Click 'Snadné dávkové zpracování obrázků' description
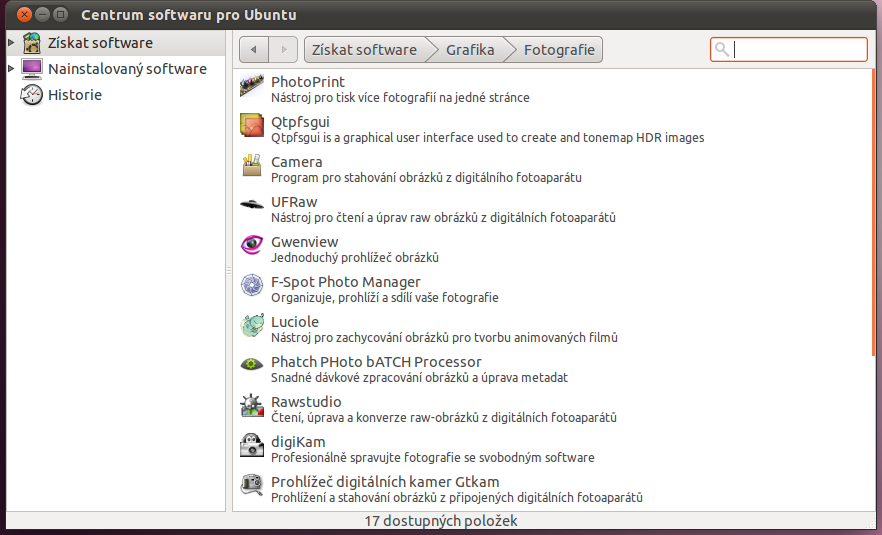Screen dimensions: 882x535 [419, 377]
